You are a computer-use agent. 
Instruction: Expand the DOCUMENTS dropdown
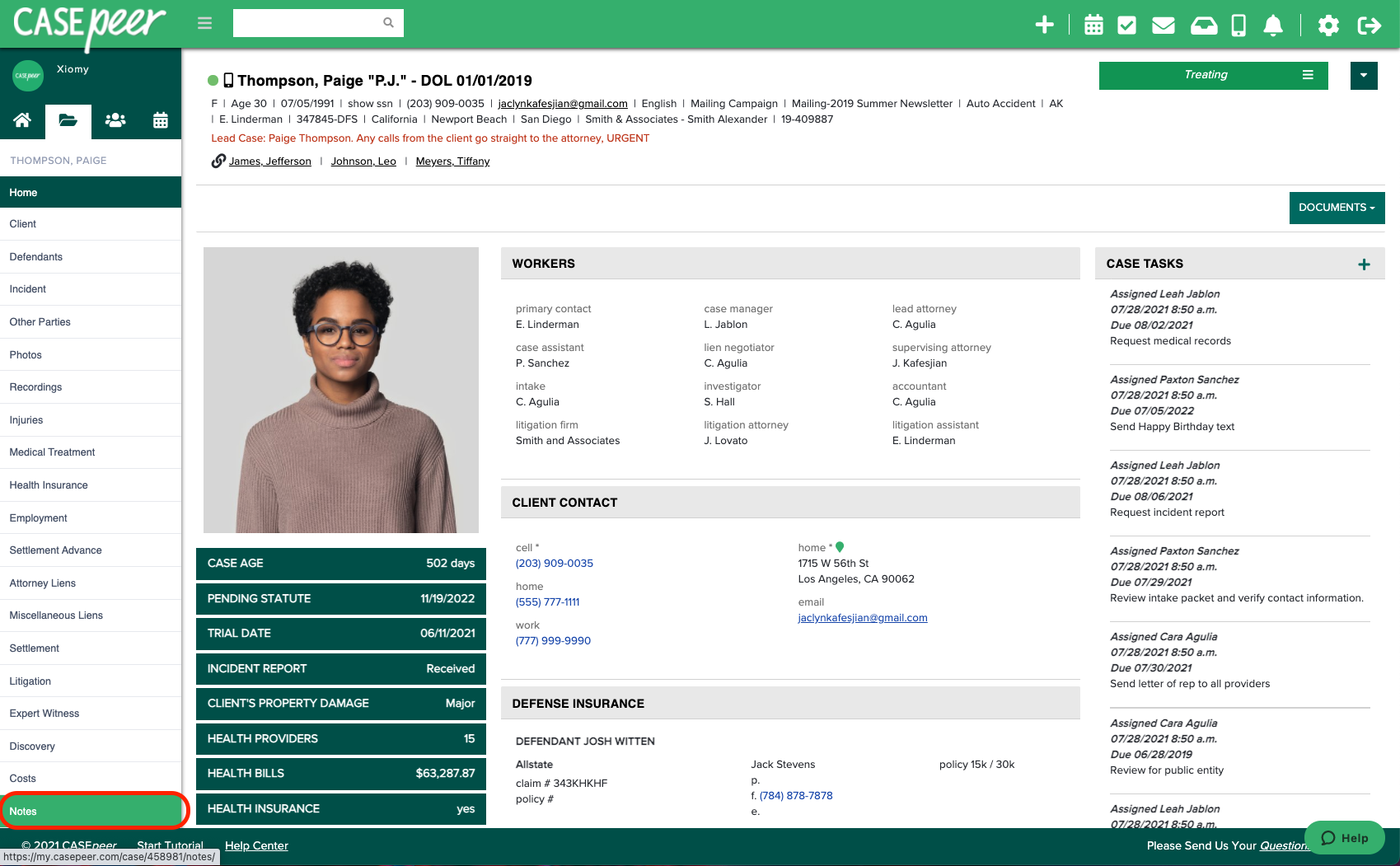pos(1337,208)
